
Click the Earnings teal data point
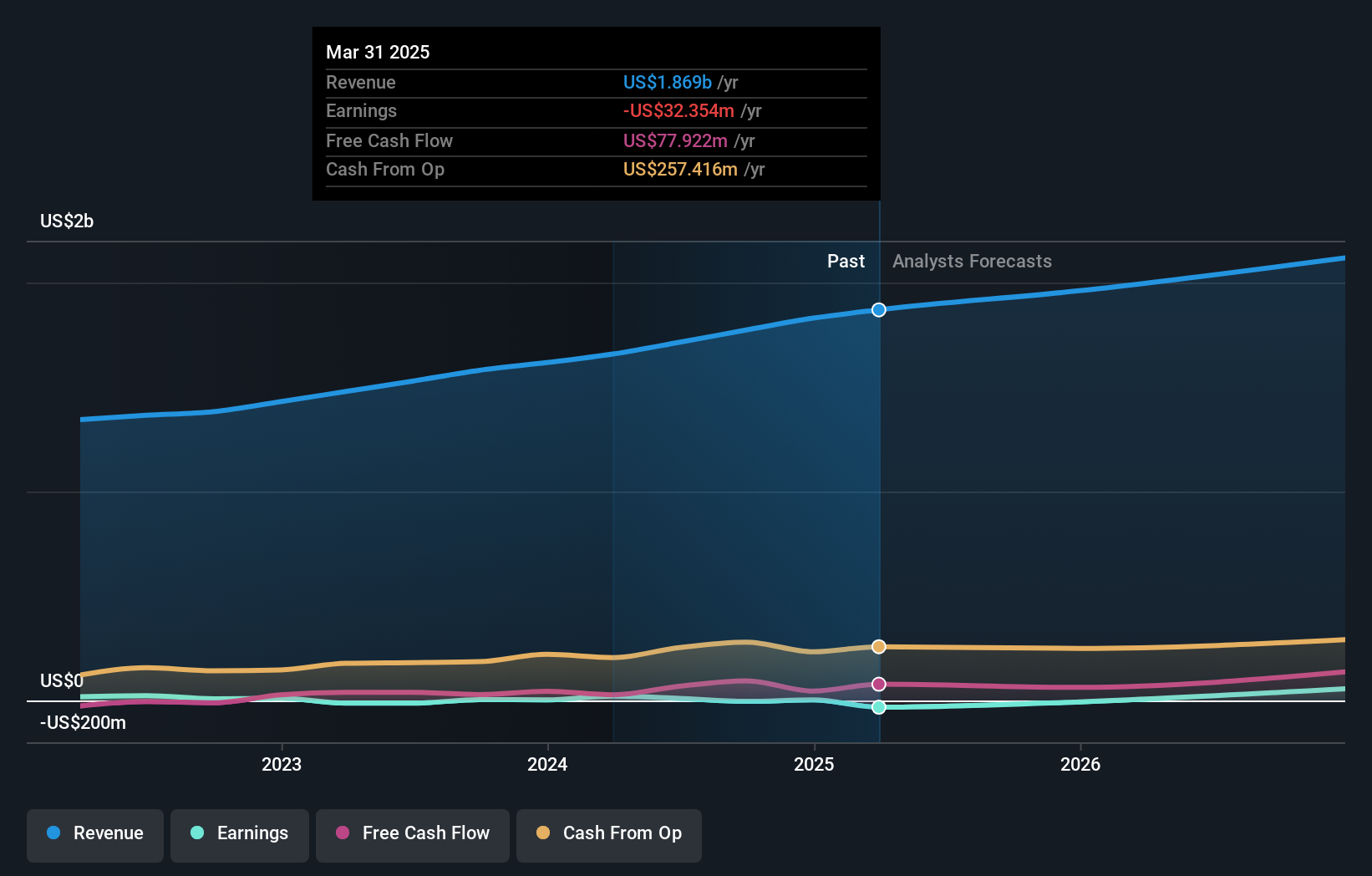point(879,707)
